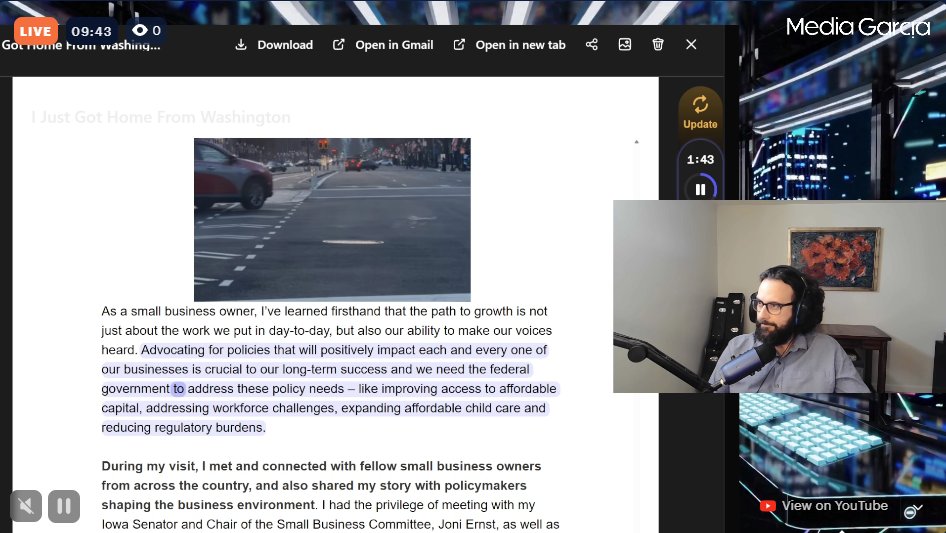
Task: Click the 09:43 stream time
Action: [91, 31]
